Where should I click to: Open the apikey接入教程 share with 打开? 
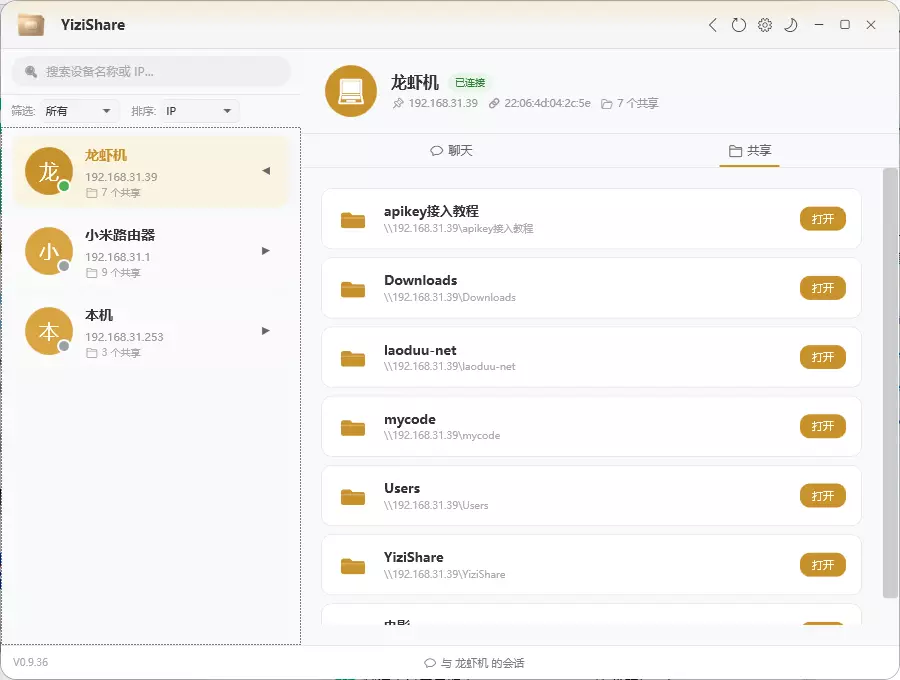823,219
